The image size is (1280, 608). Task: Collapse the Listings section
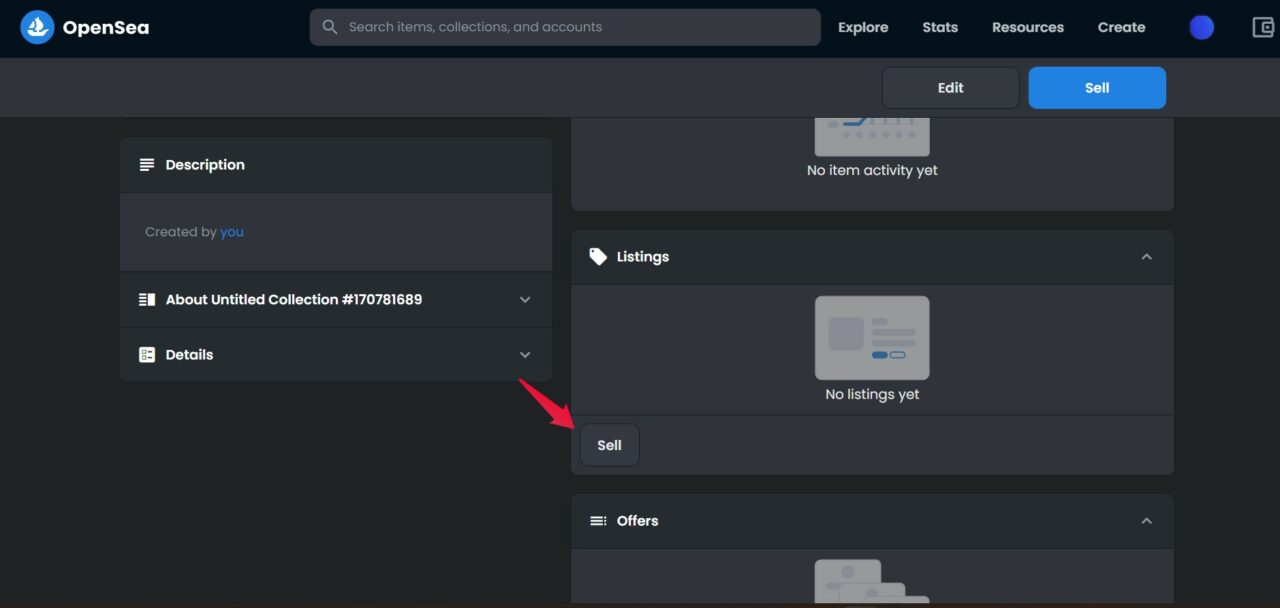1146,256
